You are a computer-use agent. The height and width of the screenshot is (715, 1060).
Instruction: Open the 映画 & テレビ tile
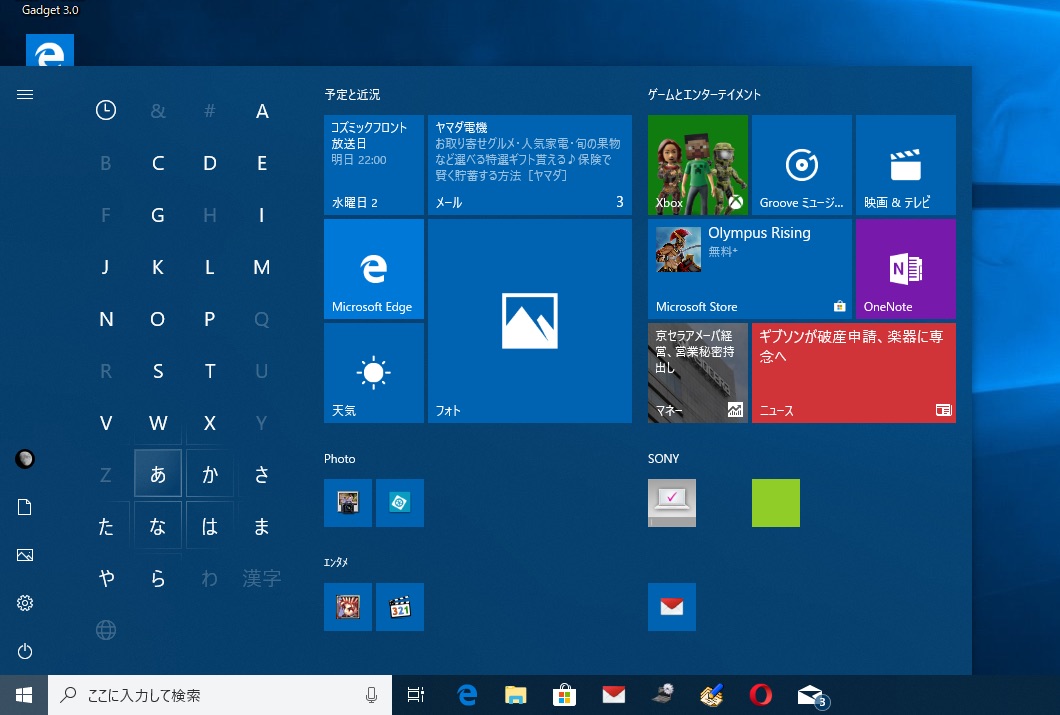[906, 165]
